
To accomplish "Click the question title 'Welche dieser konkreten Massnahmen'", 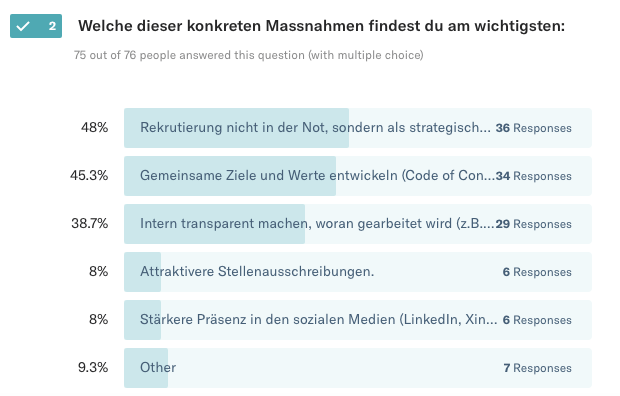I will 321,26.
